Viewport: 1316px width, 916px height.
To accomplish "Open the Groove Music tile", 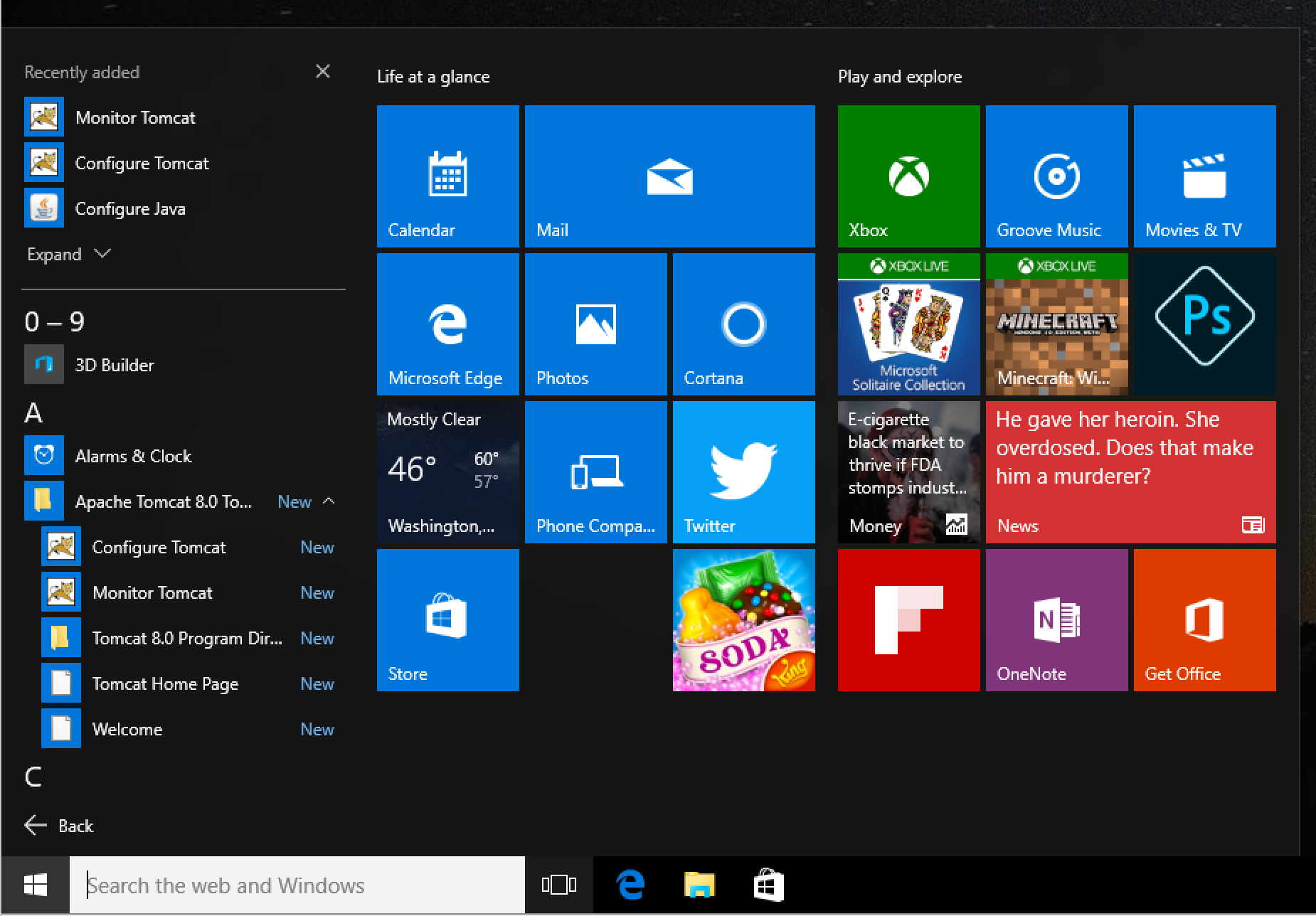I will 1057,176.
